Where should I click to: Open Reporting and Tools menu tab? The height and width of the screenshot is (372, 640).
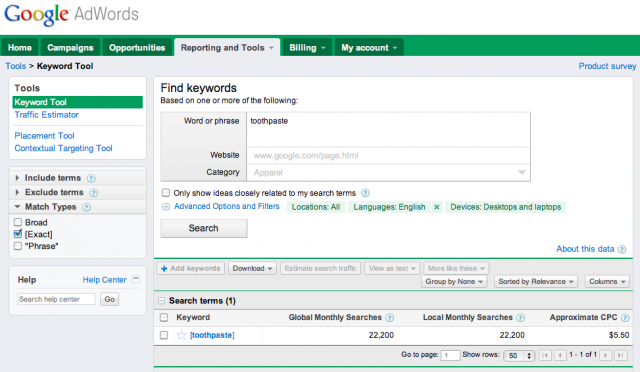(x=227, y=47)
